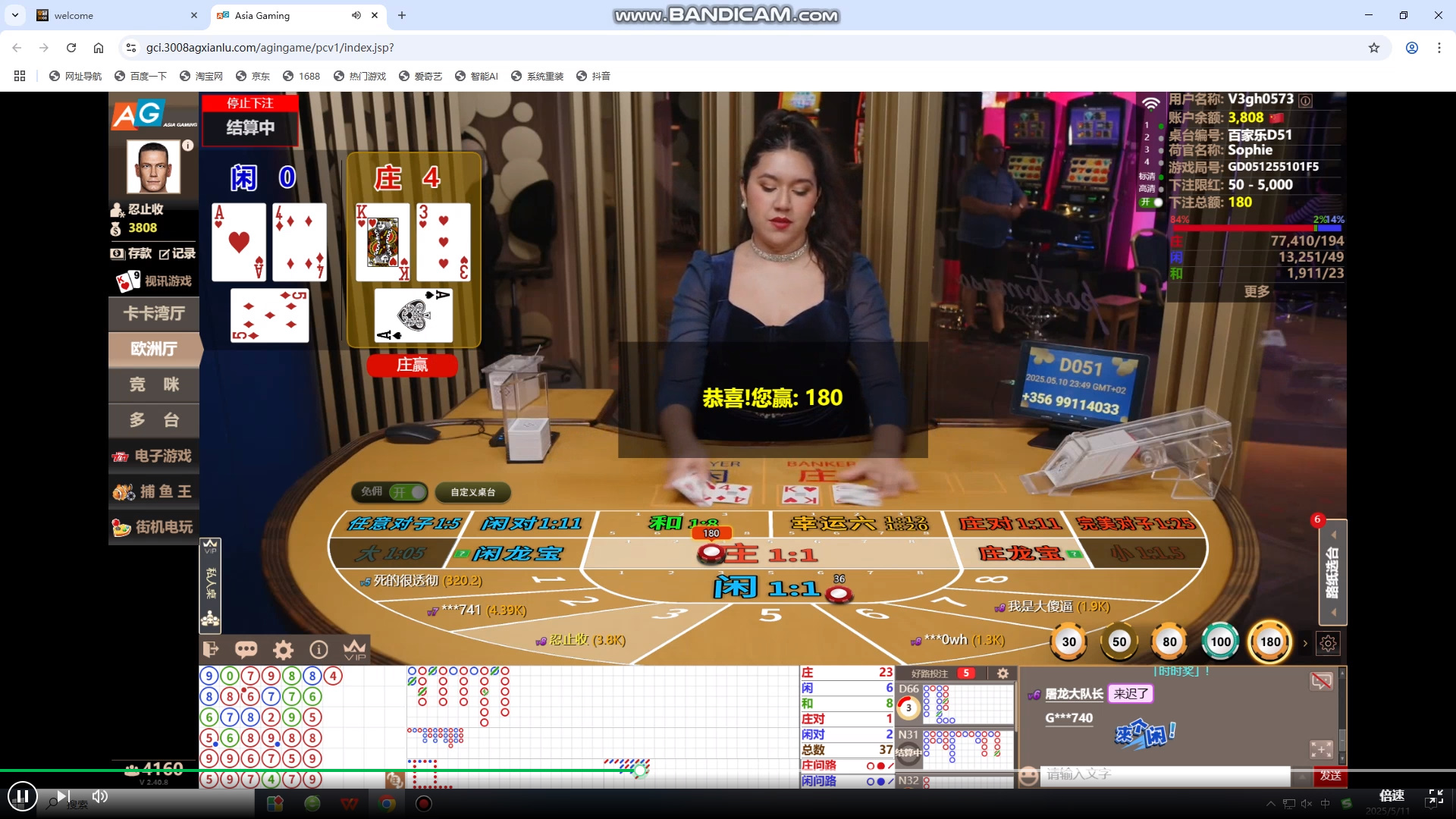Expand the 路纸选台 side panel

[x=1332, y=573]
